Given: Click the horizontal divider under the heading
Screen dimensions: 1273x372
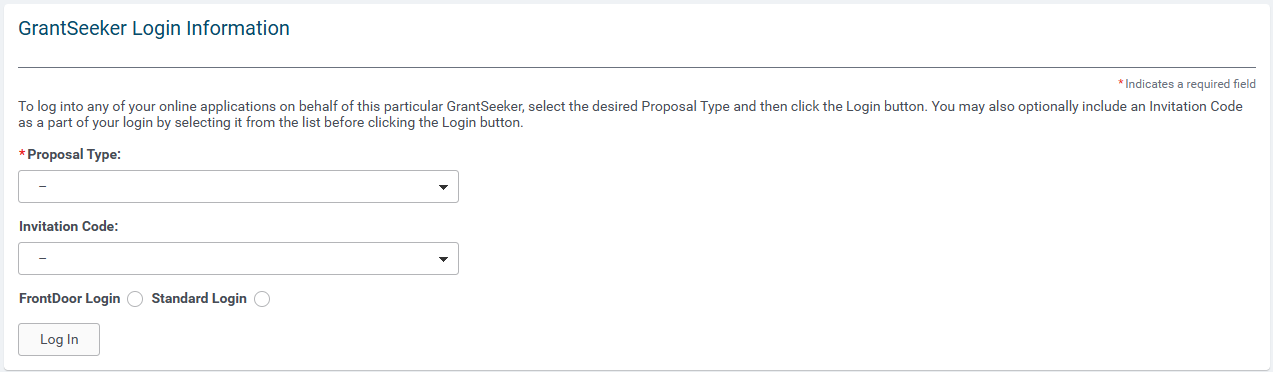Looking at the screenshot, I should click(x=637, y=67).
